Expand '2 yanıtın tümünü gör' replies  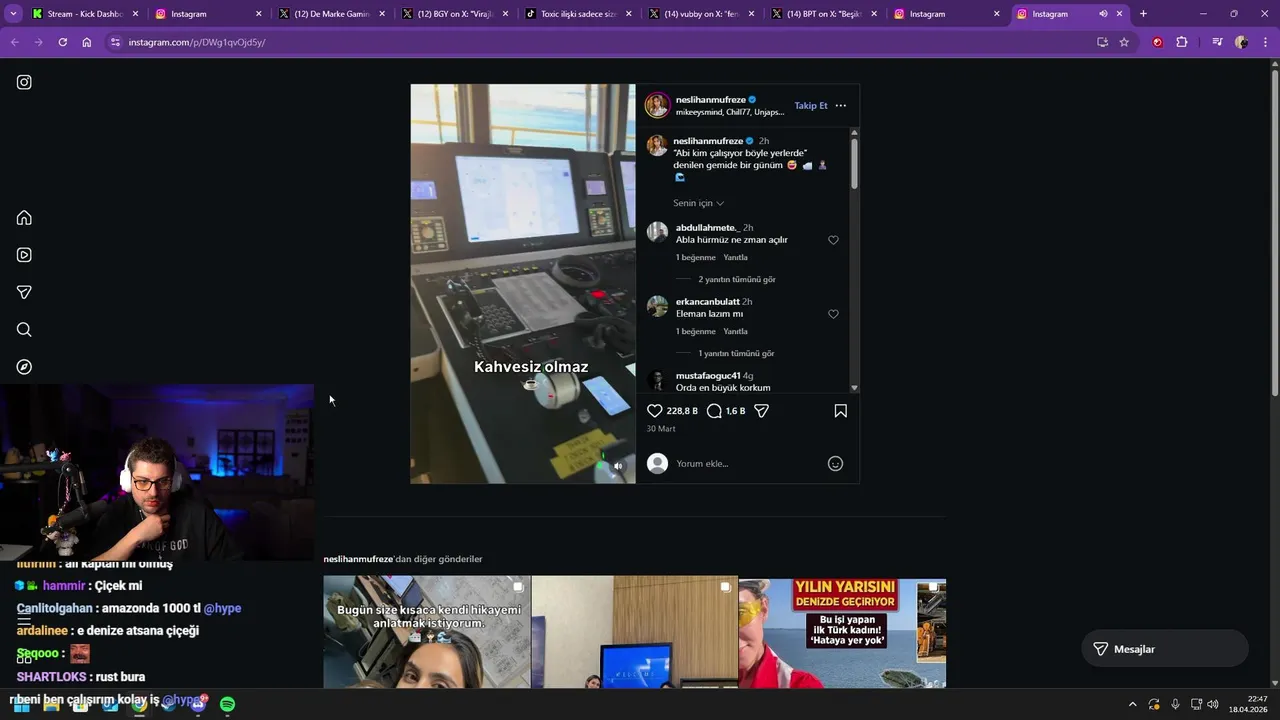pyautogui.click(x=737, y=280)
